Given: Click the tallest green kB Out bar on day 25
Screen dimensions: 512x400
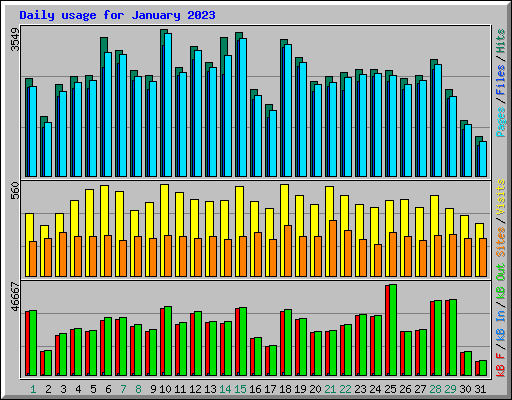Looking at the screenshot, I should [x=393, y=330].
